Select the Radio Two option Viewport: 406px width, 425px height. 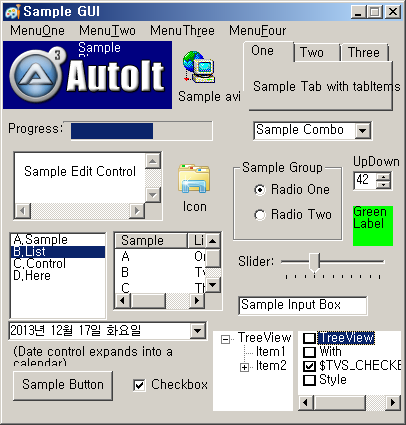click(293, 214)
